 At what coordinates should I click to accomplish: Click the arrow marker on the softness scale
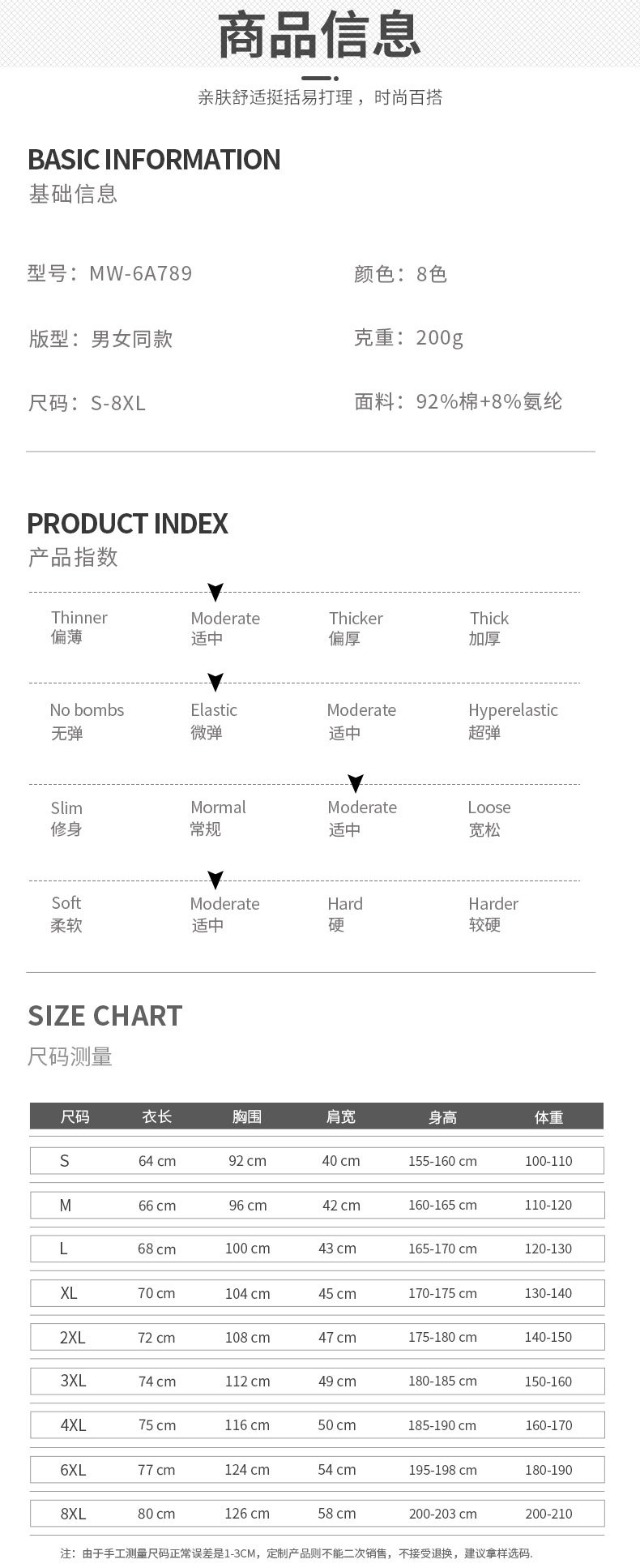pos(215,880)
